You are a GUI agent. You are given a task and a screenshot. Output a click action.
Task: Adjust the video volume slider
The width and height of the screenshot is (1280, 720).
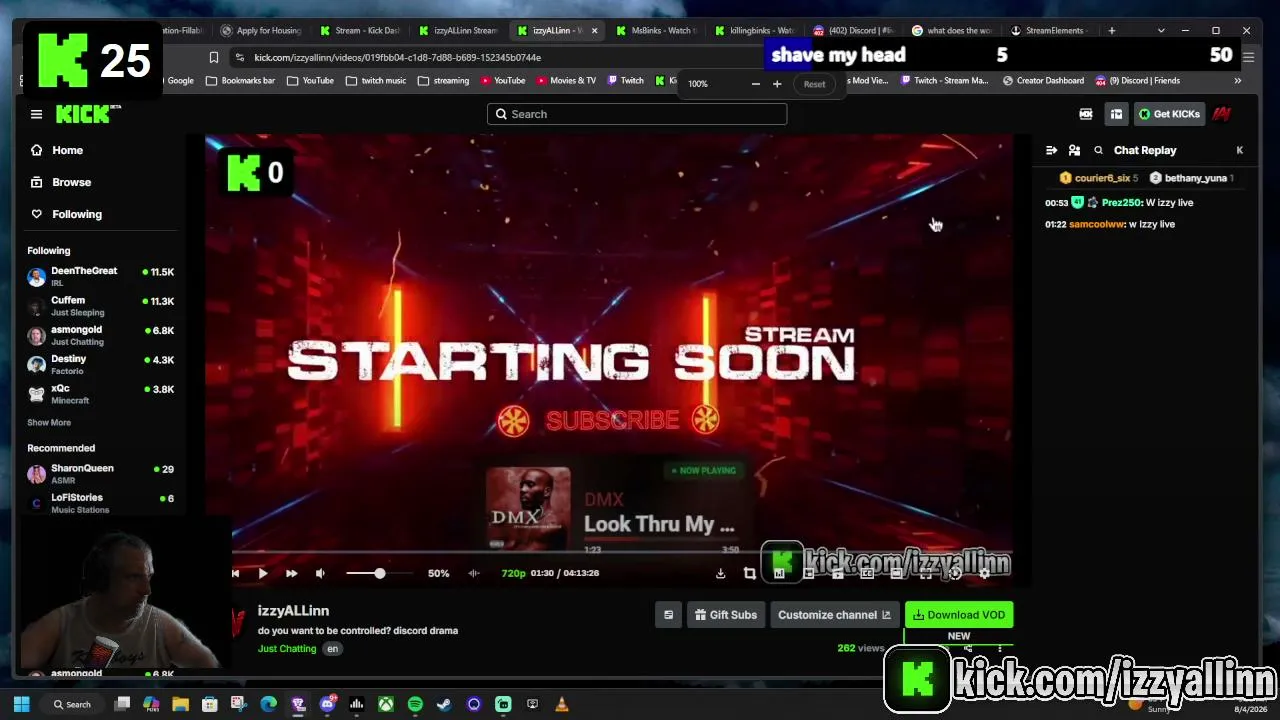coord(379,573)
